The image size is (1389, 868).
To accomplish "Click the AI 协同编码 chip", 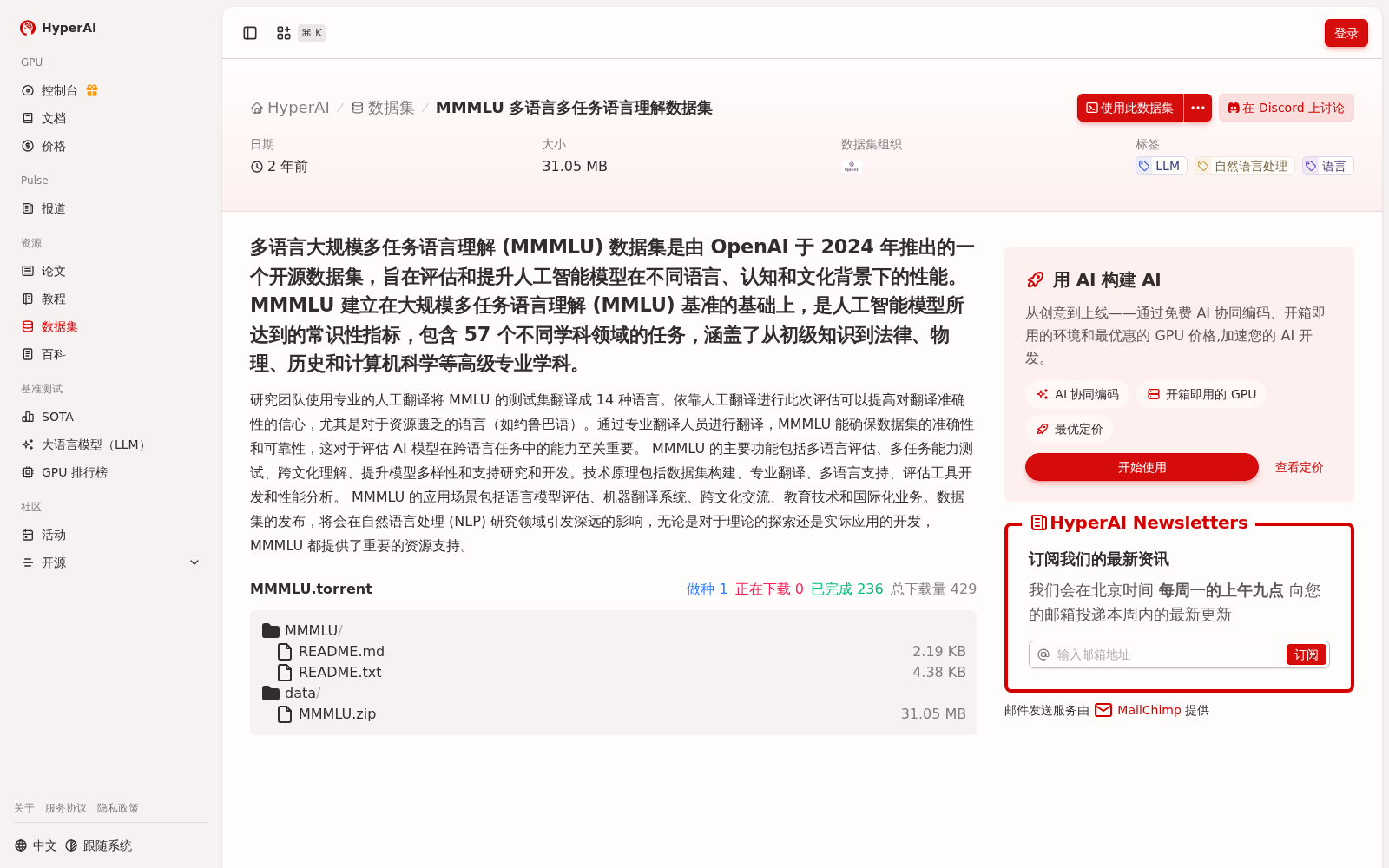I will pyautogui.click(x=1077, y=394).
